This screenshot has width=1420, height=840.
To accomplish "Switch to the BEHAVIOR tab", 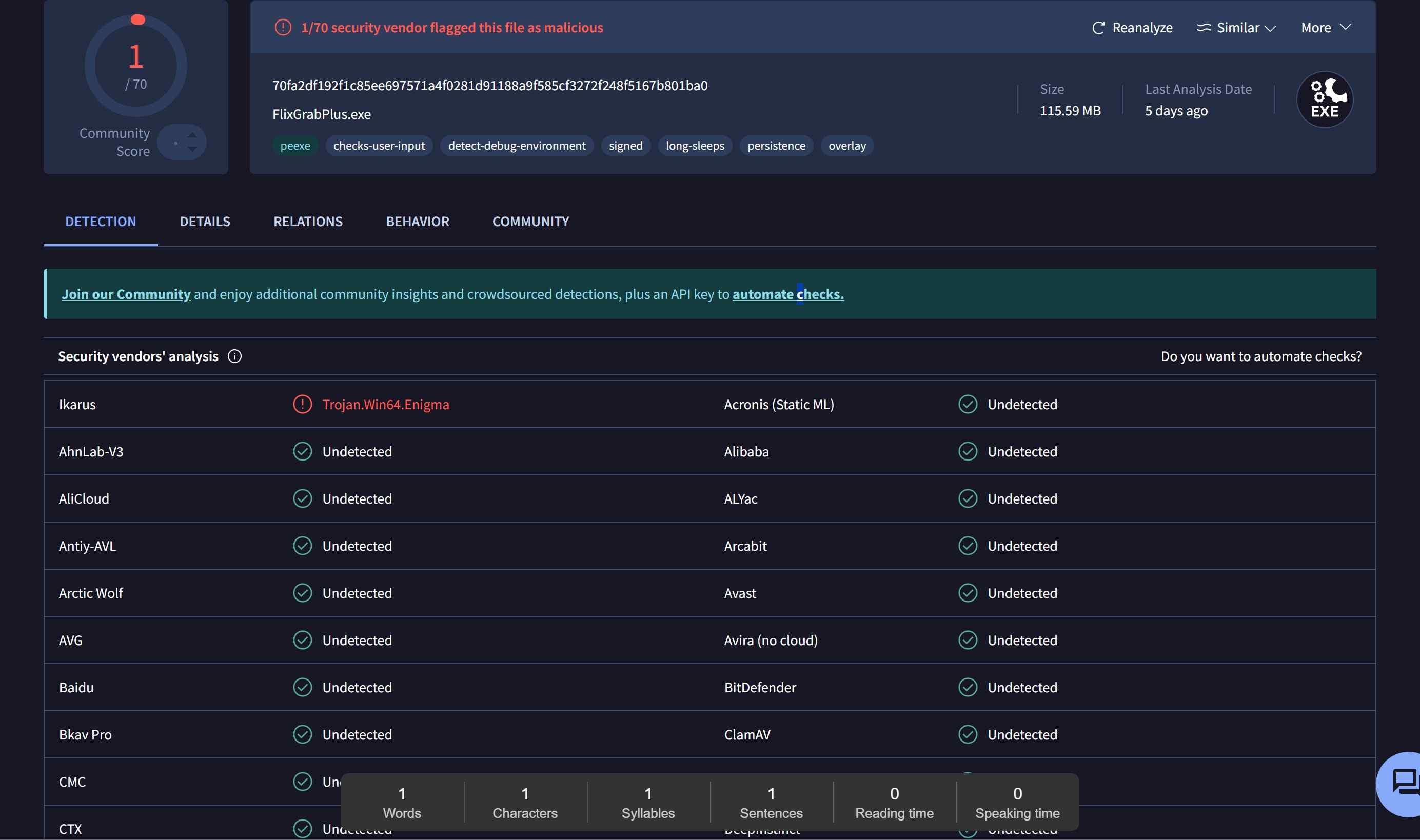I will tap(417, 222).
